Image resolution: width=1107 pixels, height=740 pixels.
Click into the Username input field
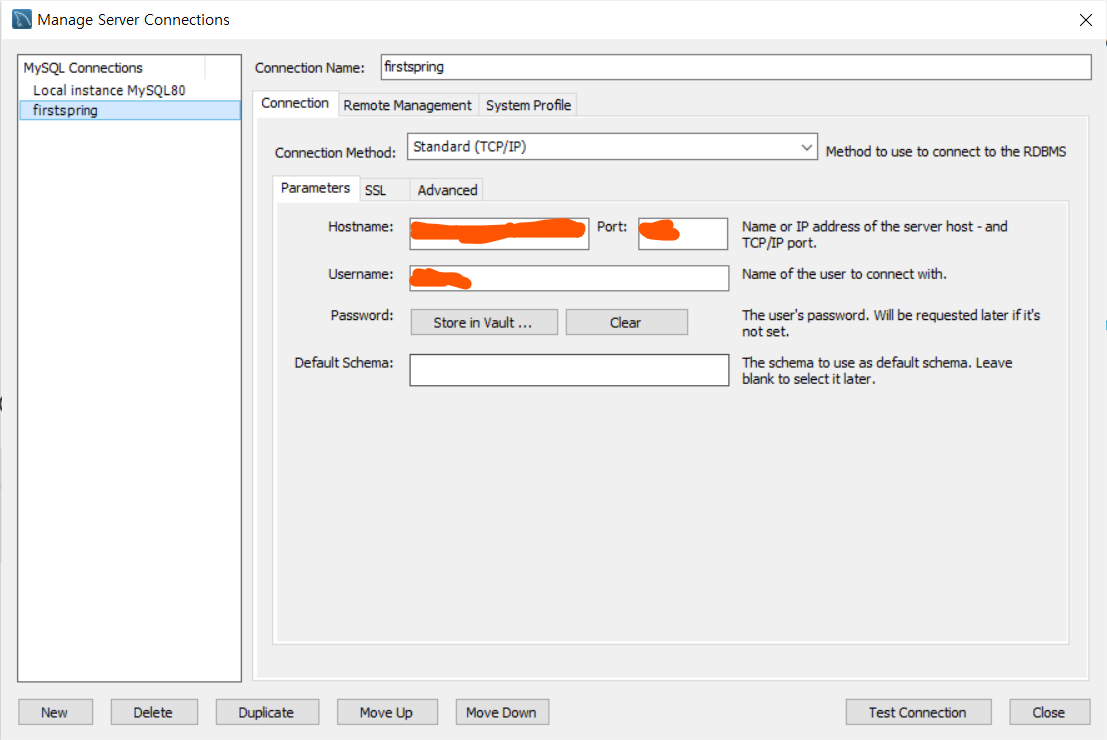click(x=569, y=278)
